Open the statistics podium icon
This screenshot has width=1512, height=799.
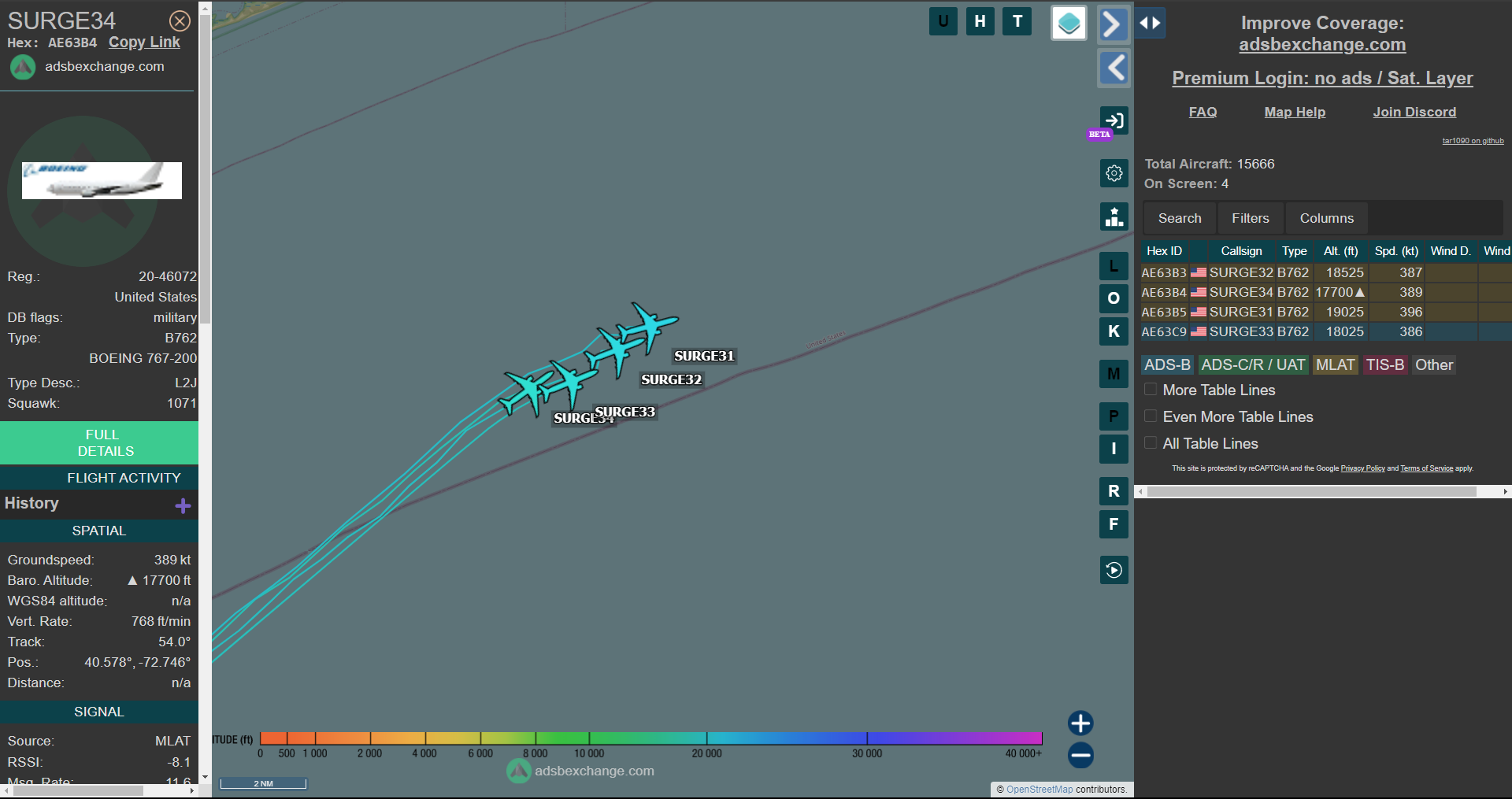[1114, 216]
